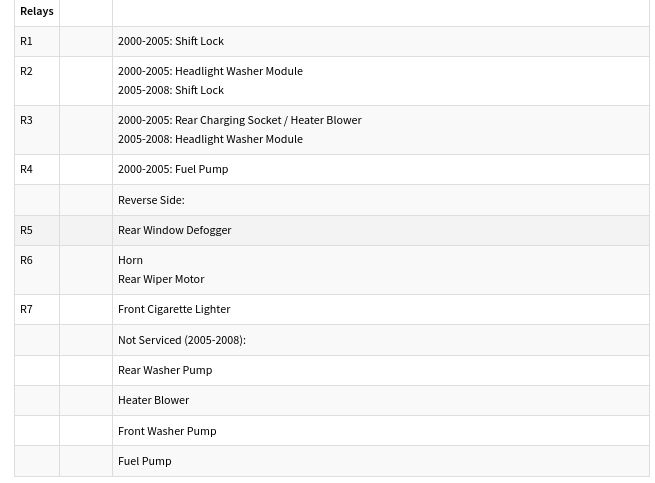The image size is (655, 483).
Task: Click the Rear Wiper Motor text
Action: click(161, 279)
